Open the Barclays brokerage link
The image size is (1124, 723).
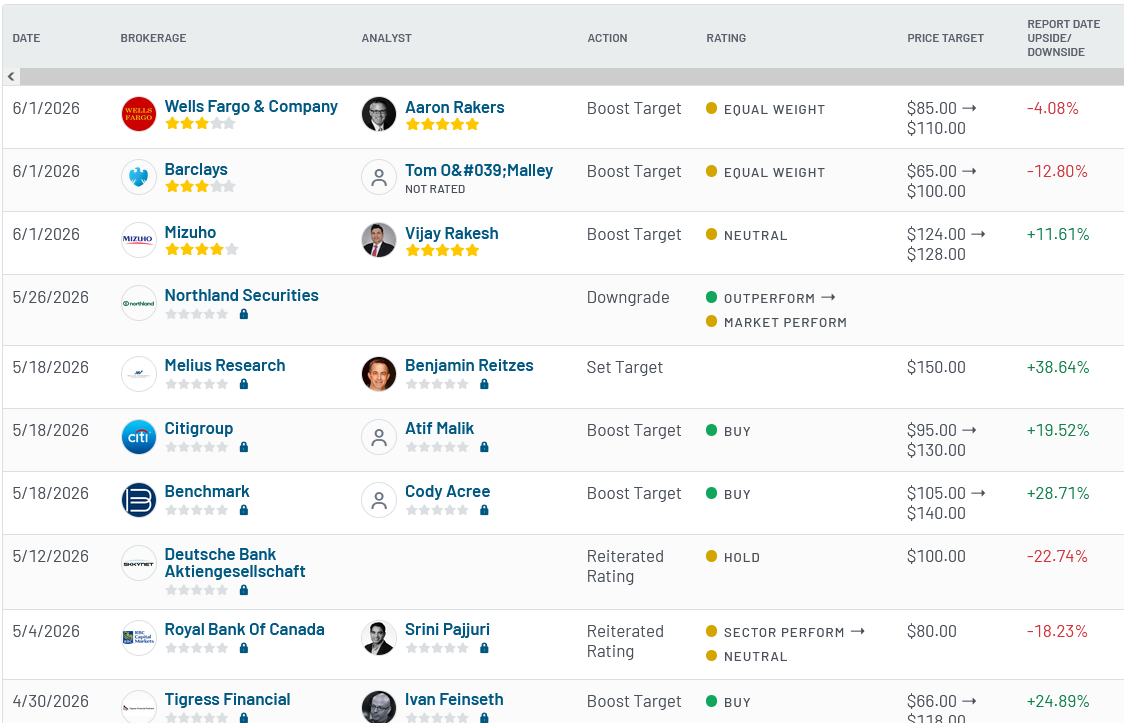click(x=196, y=169)
